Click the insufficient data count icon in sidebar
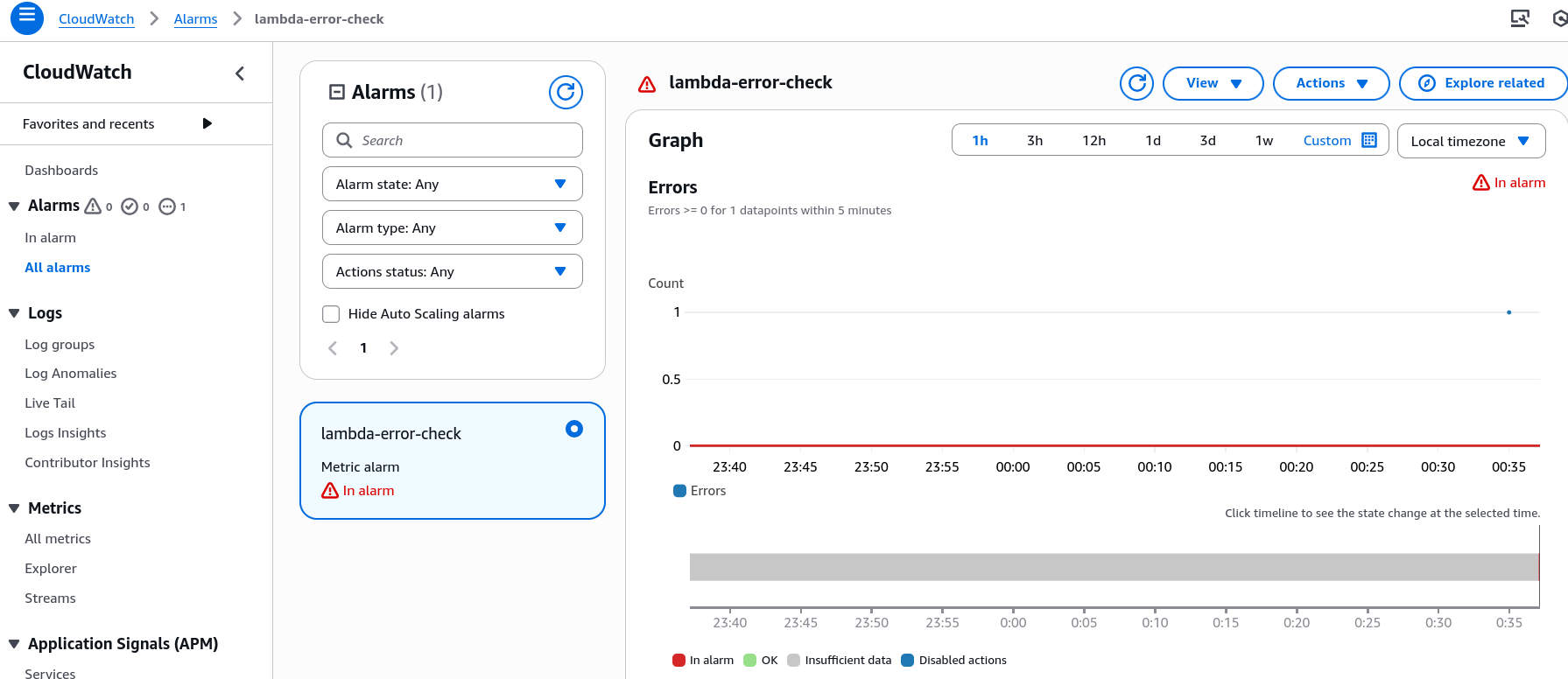1568x679 pixels. (167, 206)
